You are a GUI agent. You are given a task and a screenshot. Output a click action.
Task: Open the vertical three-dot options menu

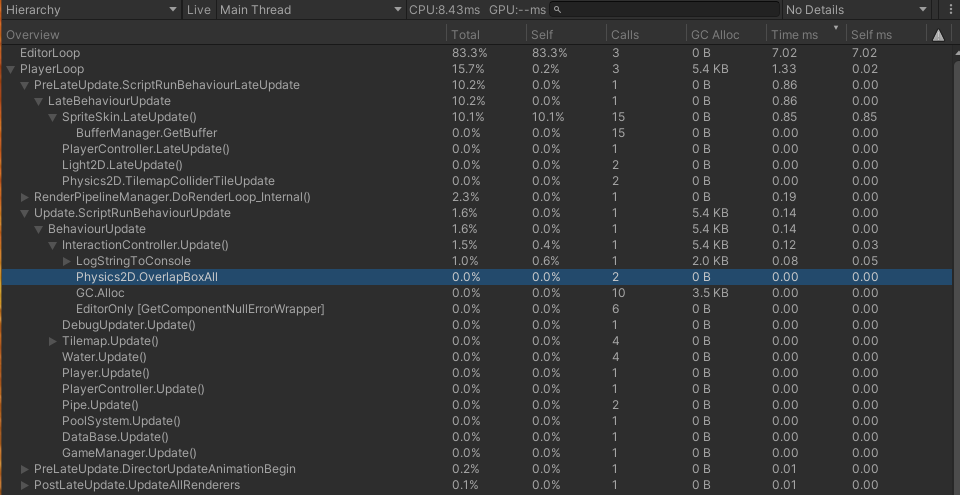coord(951,9)
